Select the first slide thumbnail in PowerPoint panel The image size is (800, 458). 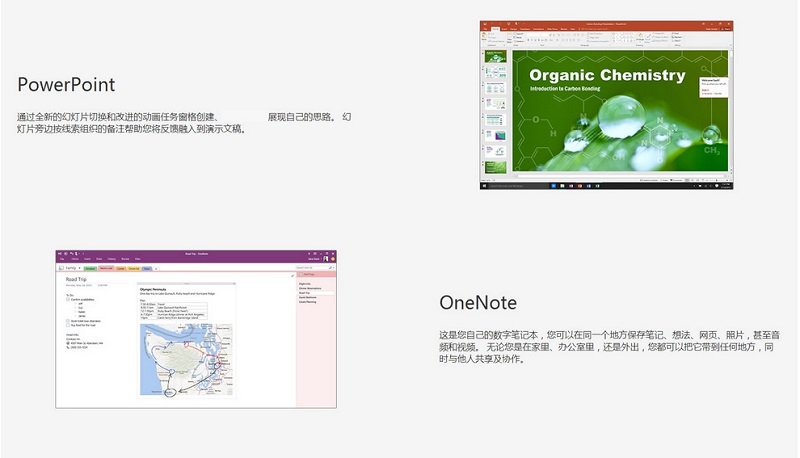coord(494,58)
